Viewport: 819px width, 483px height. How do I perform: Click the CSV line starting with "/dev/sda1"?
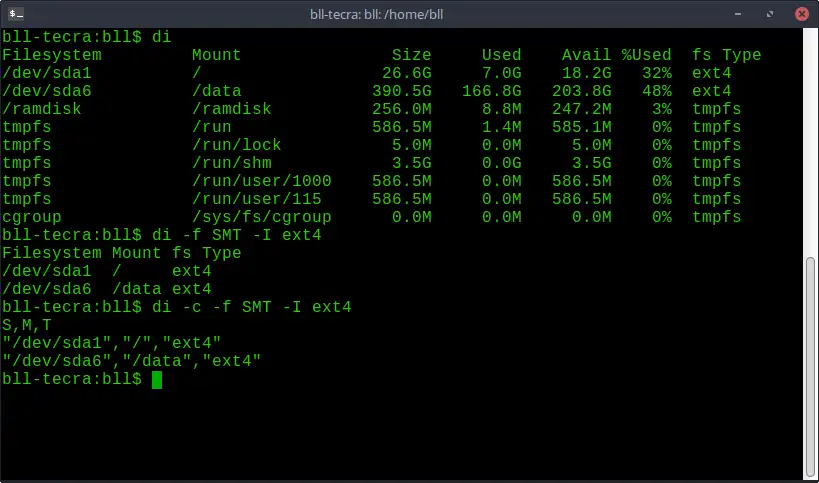click(x=111, y=343)
